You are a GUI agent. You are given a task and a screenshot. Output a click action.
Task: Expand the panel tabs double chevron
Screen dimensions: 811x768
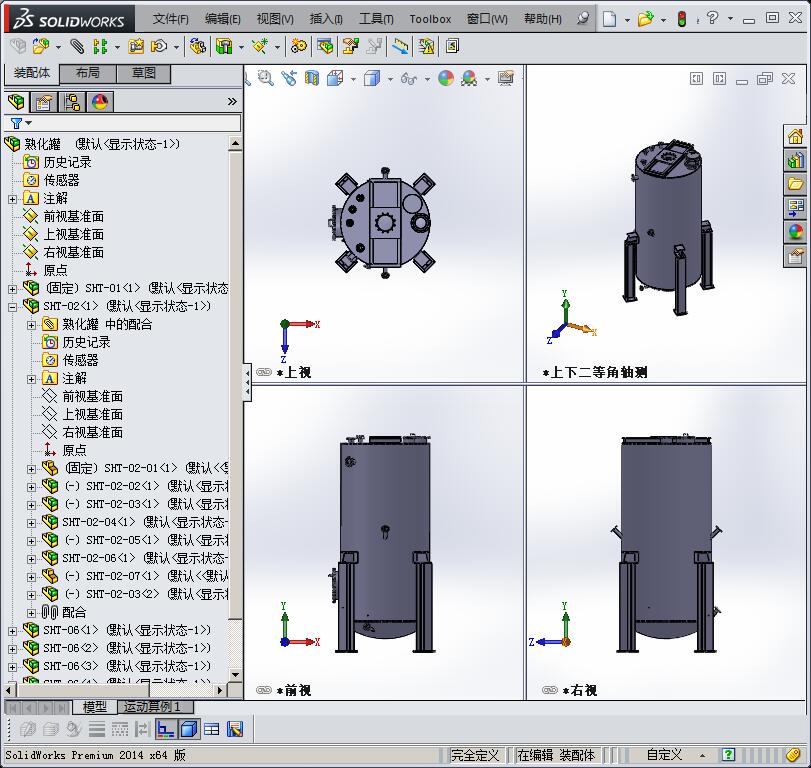point(232,102)
